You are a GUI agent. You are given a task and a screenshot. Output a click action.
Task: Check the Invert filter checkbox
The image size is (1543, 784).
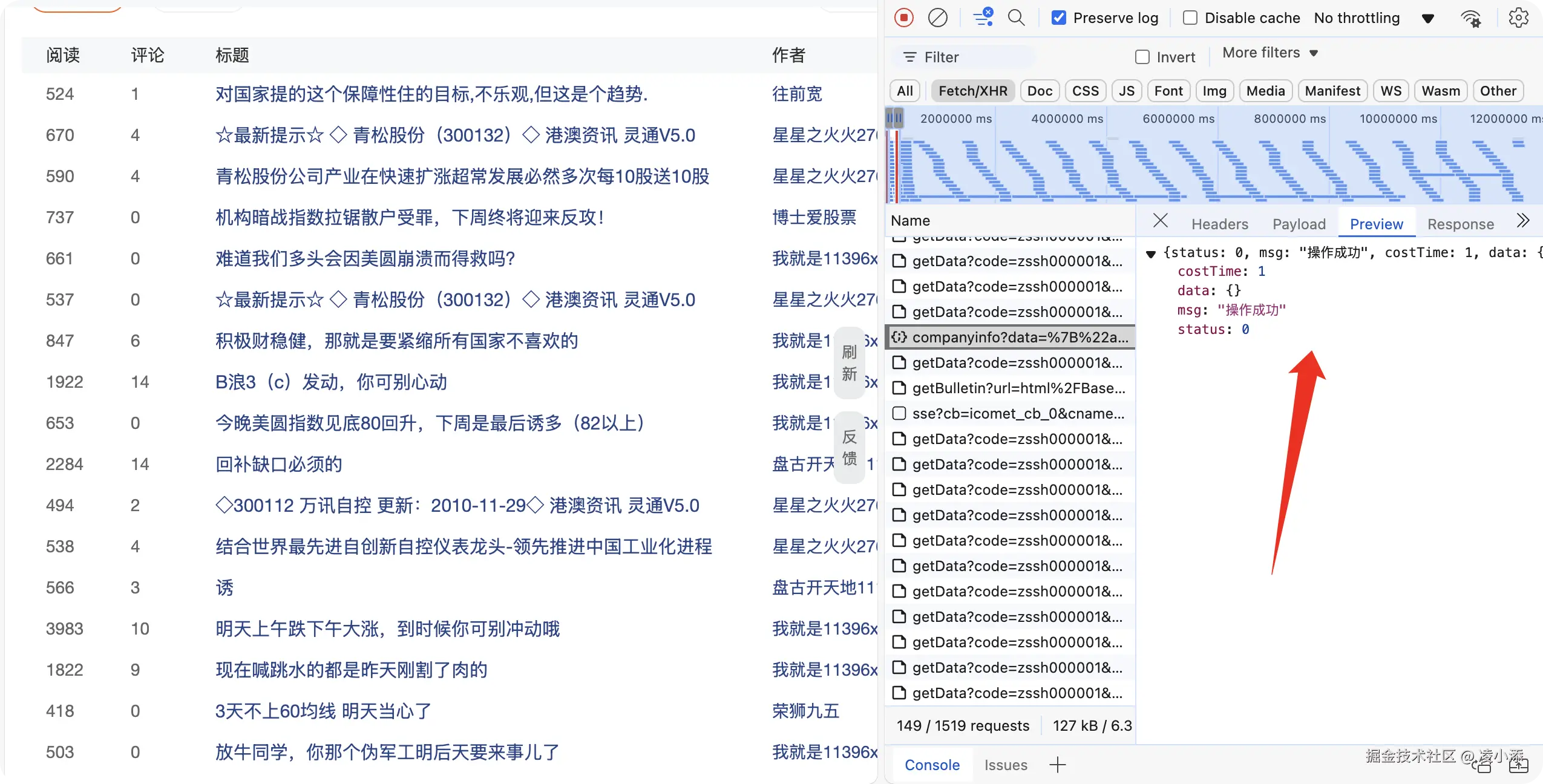click(x=1142, y=57)
